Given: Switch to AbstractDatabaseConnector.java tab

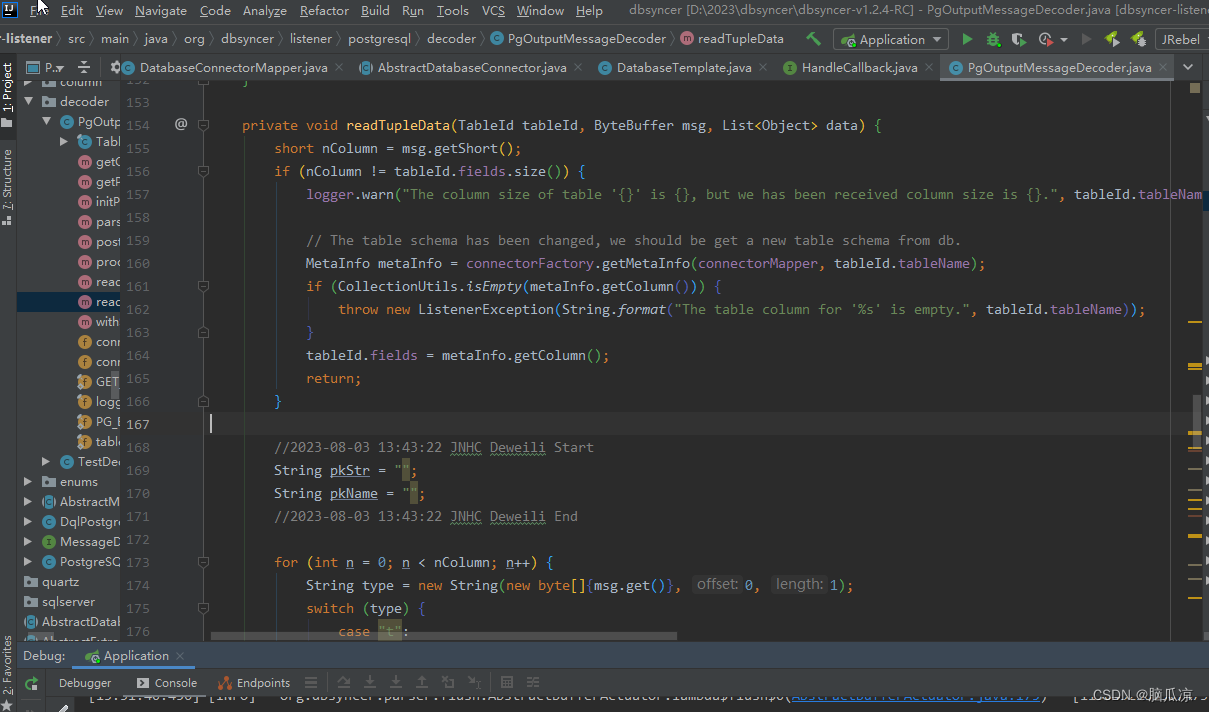Looking at the screenshot, I should click(x=472, y=67).
